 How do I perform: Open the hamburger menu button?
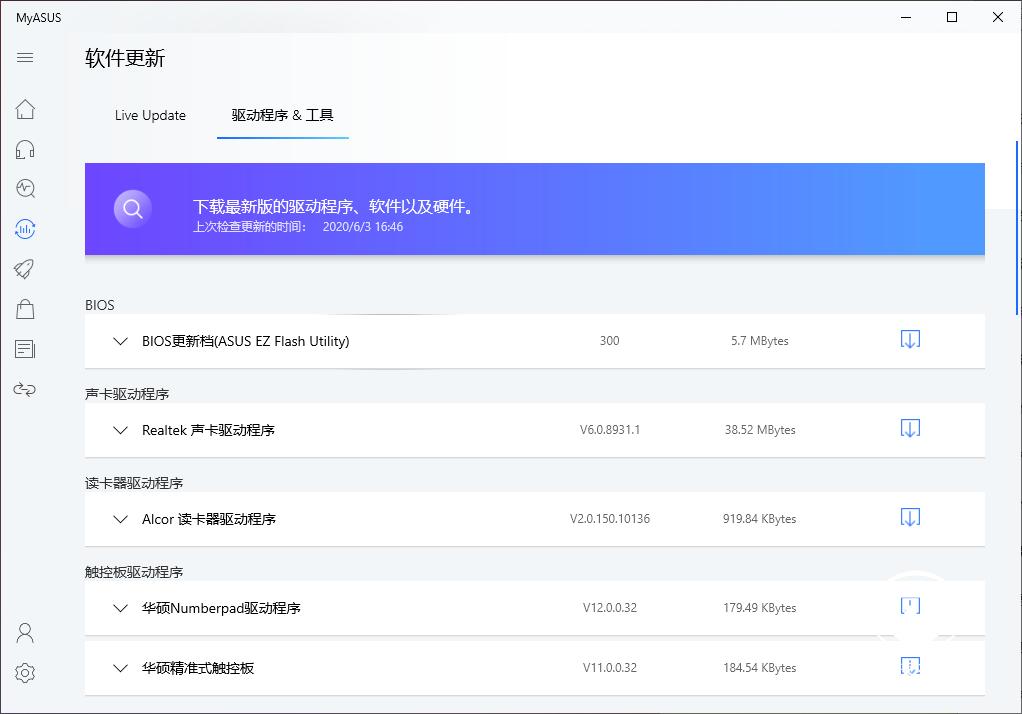point(24,57)
